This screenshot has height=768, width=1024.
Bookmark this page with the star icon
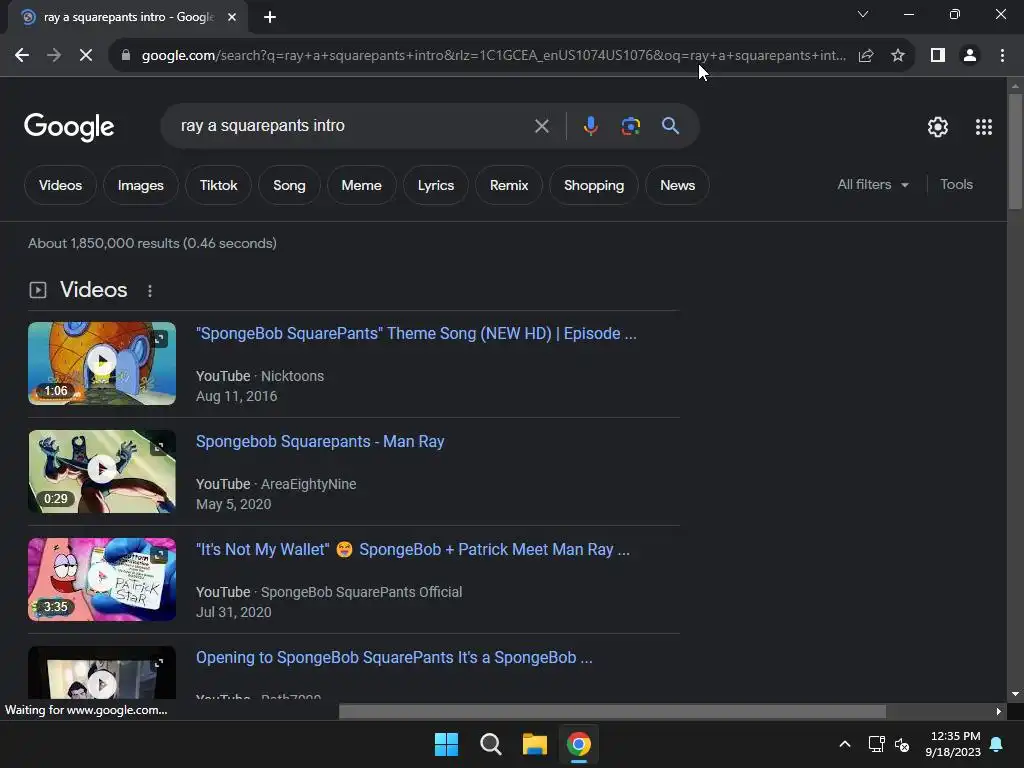[x=898, y=56]
